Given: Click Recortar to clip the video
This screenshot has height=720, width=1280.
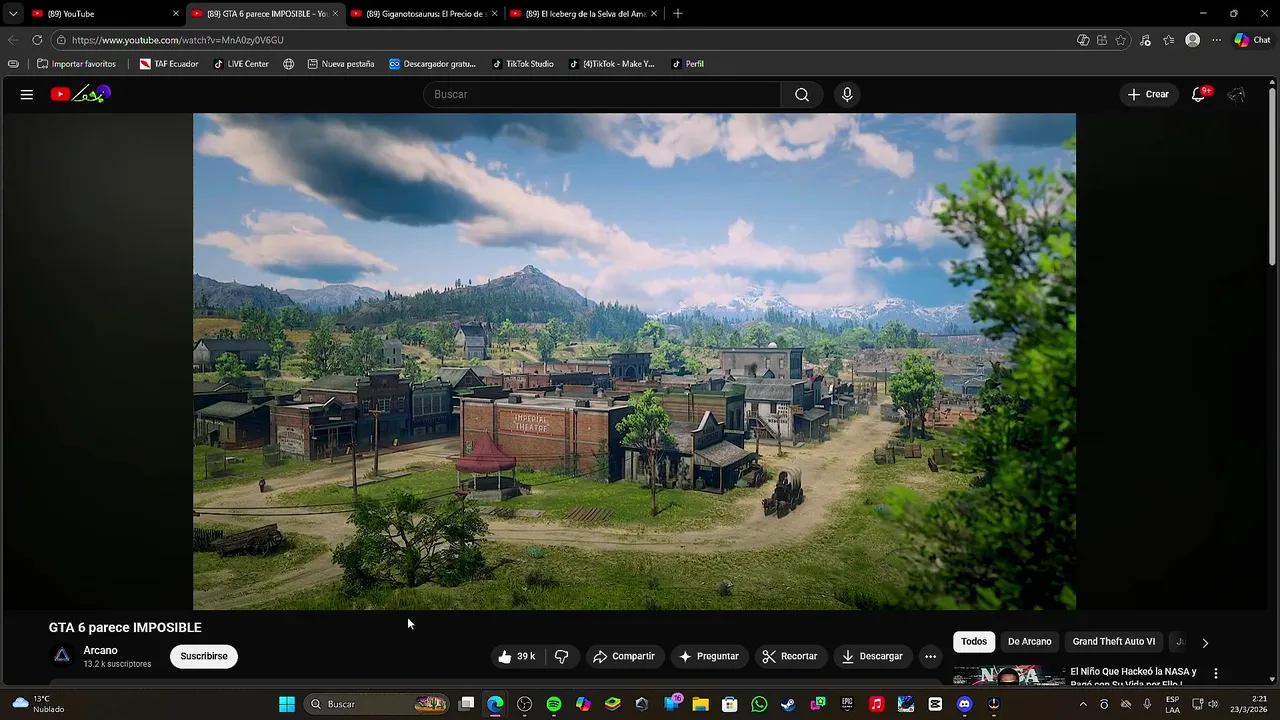Looking at the screenshot, I should click(790, 656).
